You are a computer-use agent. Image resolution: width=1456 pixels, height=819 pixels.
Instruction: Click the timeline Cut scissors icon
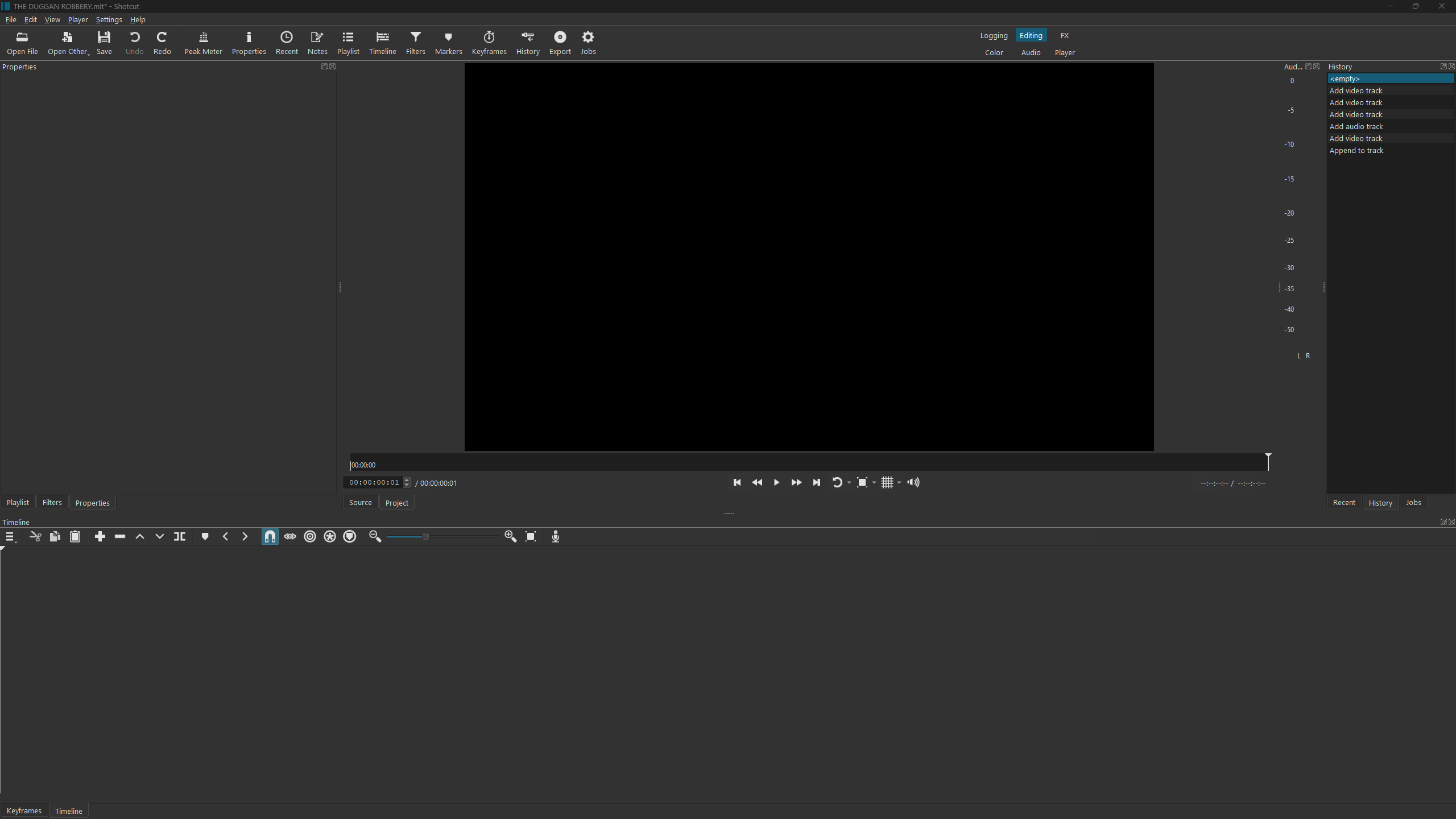point(35,536)
